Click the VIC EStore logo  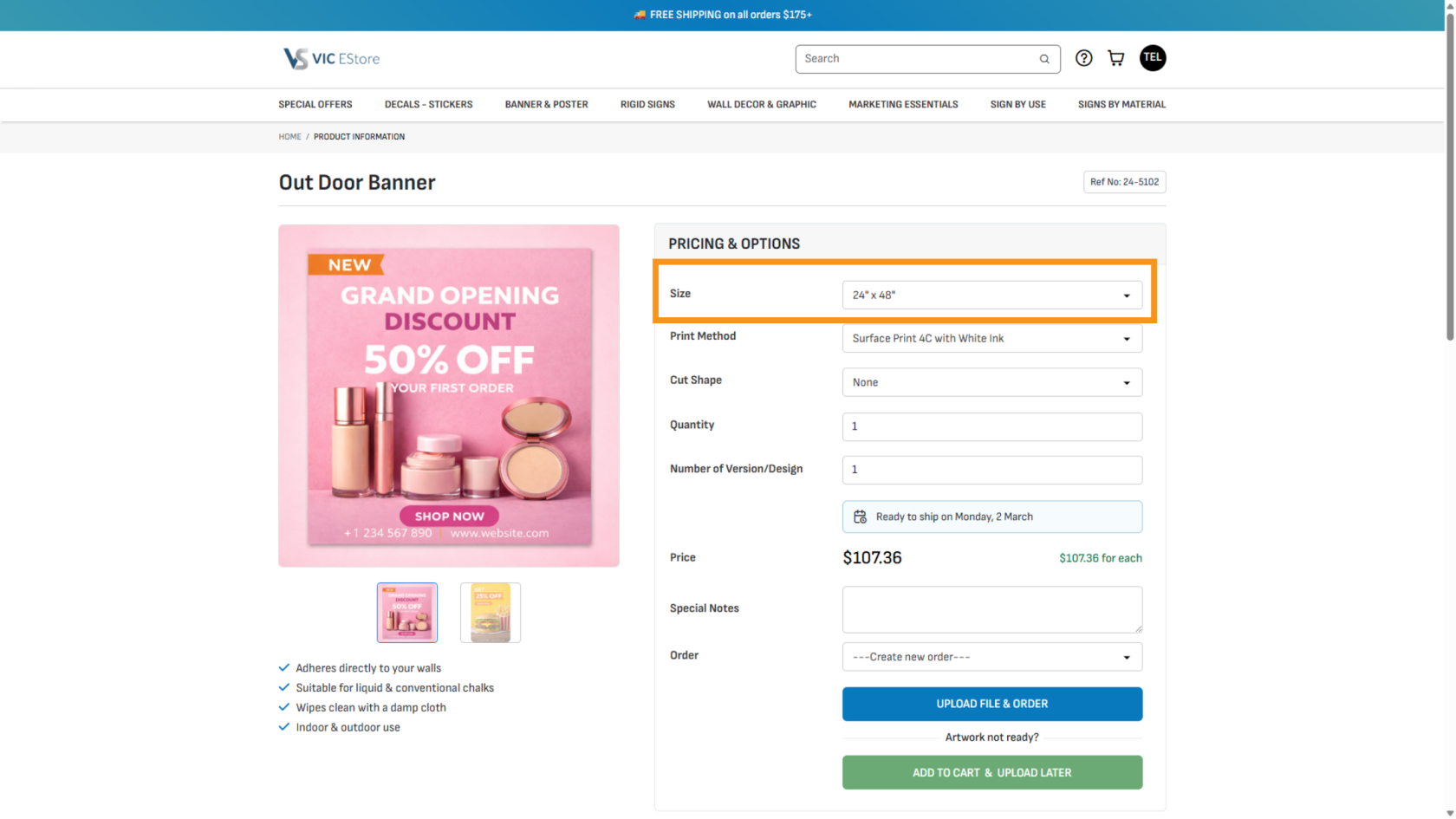(x=331, y=59)
